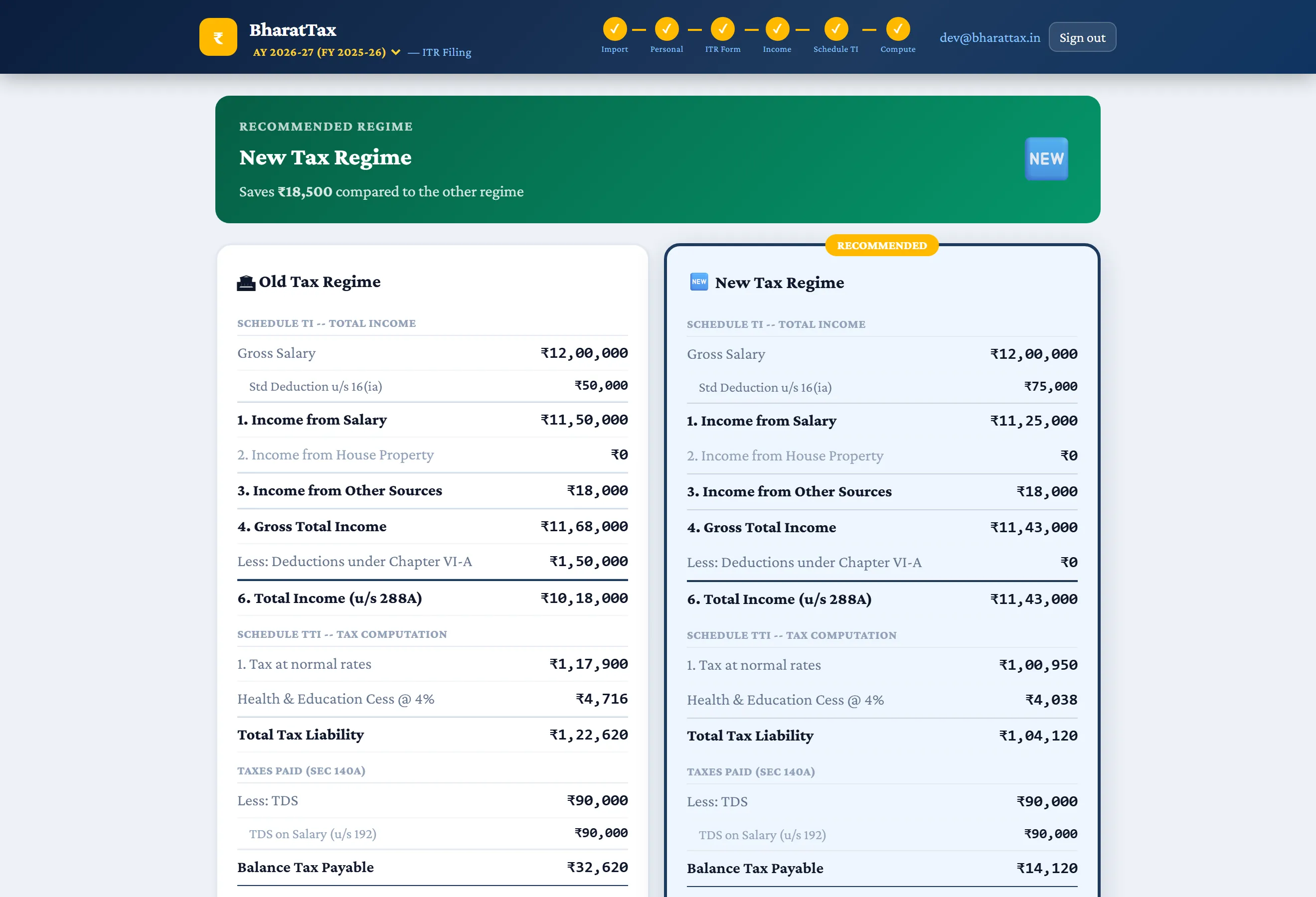Click Old Regime Total Tax Liability ₹1,22,620
The height and width of the screenshot is (897, 1316).
(588, 735)
